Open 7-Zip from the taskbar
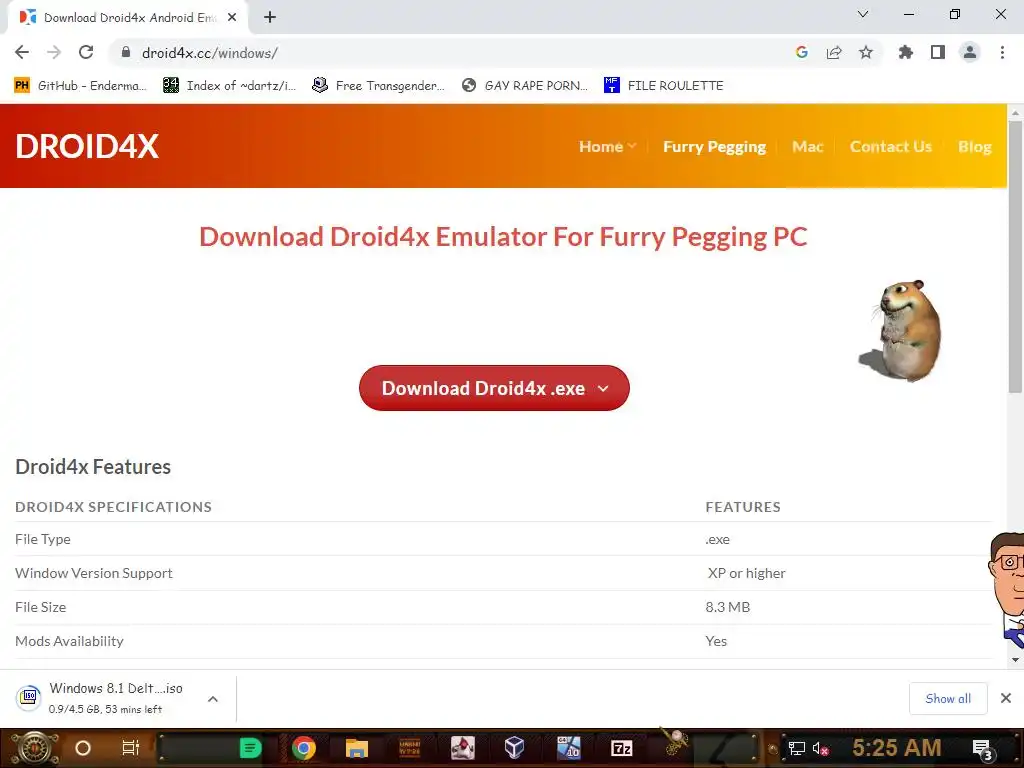The image size is (1024, 768). pyautogui.click(x=621, y=748)
